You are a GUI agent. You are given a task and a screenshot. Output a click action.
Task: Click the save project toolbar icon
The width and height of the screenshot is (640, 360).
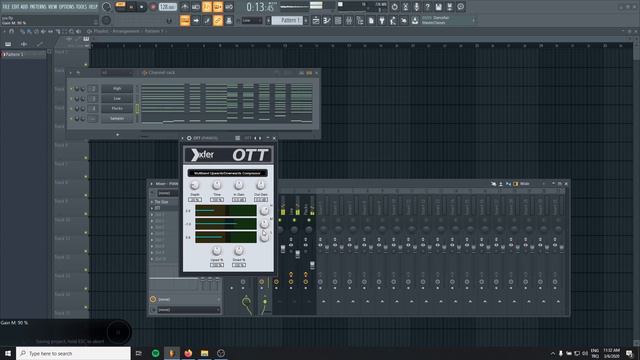coord(438,7)
